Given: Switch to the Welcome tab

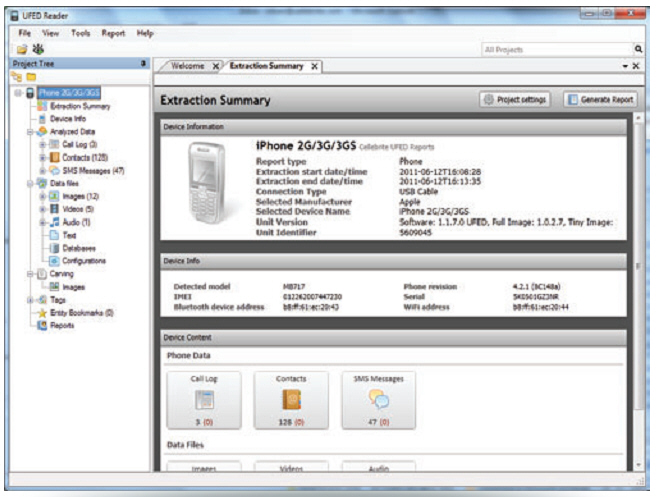Looking at the screenshot, I should point(188,66).
